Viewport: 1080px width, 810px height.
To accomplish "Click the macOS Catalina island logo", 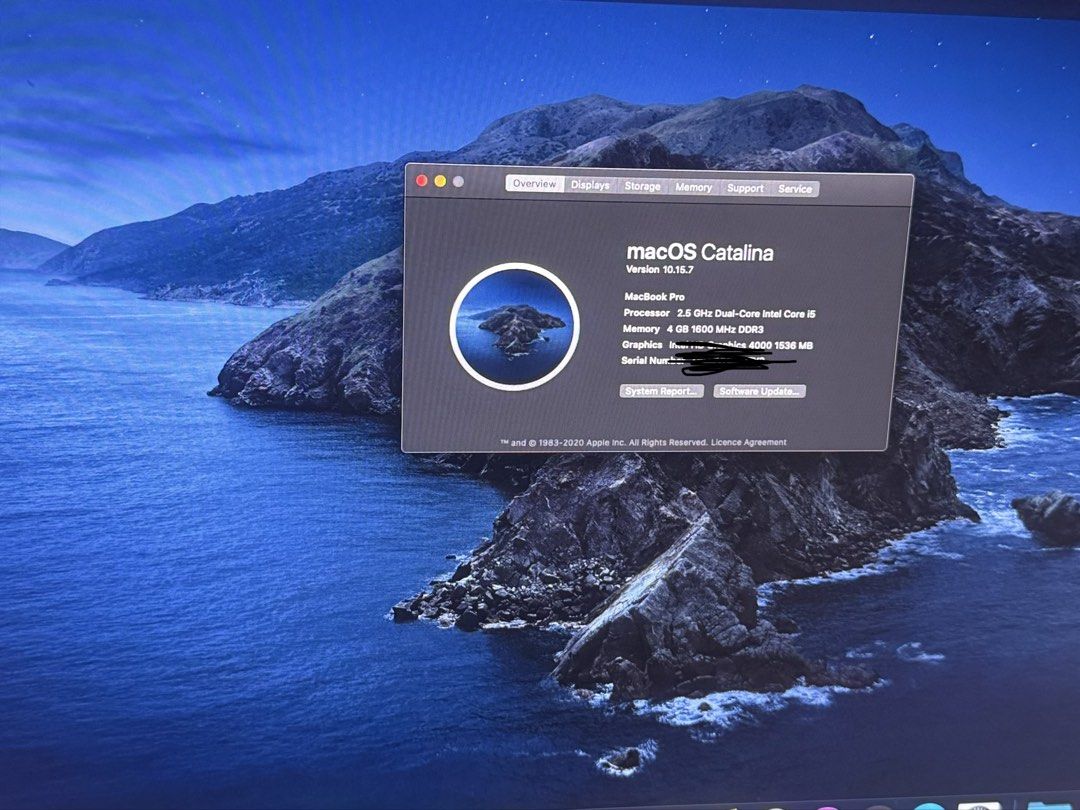I will (515, 326).
